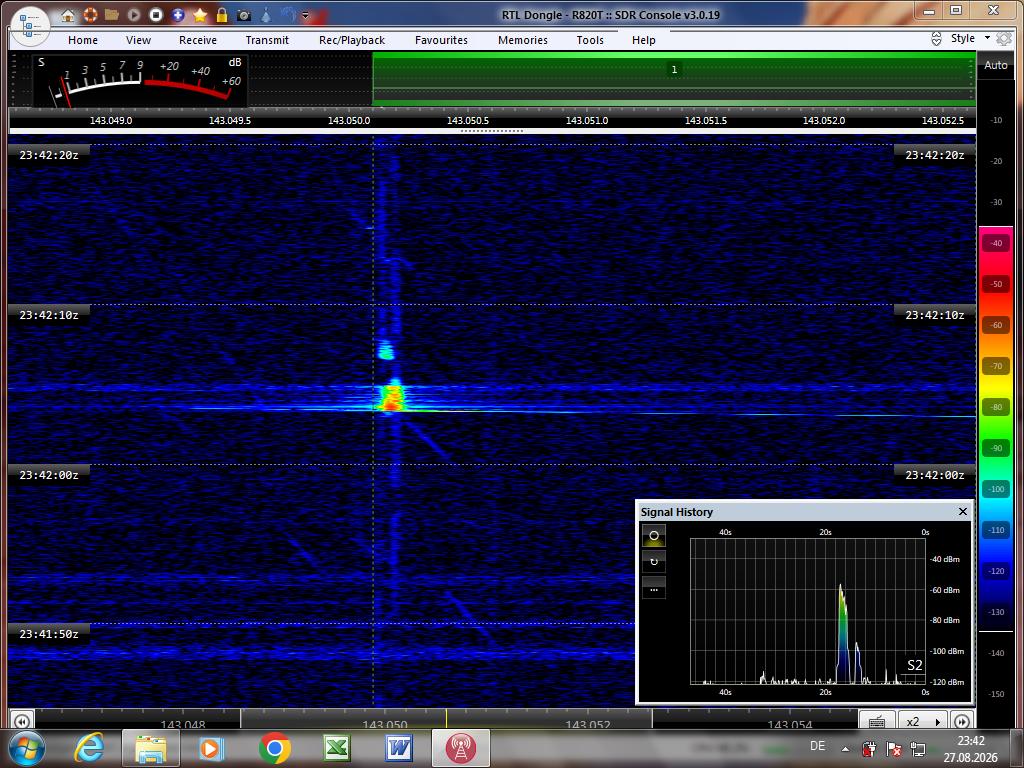1024x768 pixels.
Task: Open Google Chrome from taskbar
Action: pyautogui.click(x=274, y=748)
